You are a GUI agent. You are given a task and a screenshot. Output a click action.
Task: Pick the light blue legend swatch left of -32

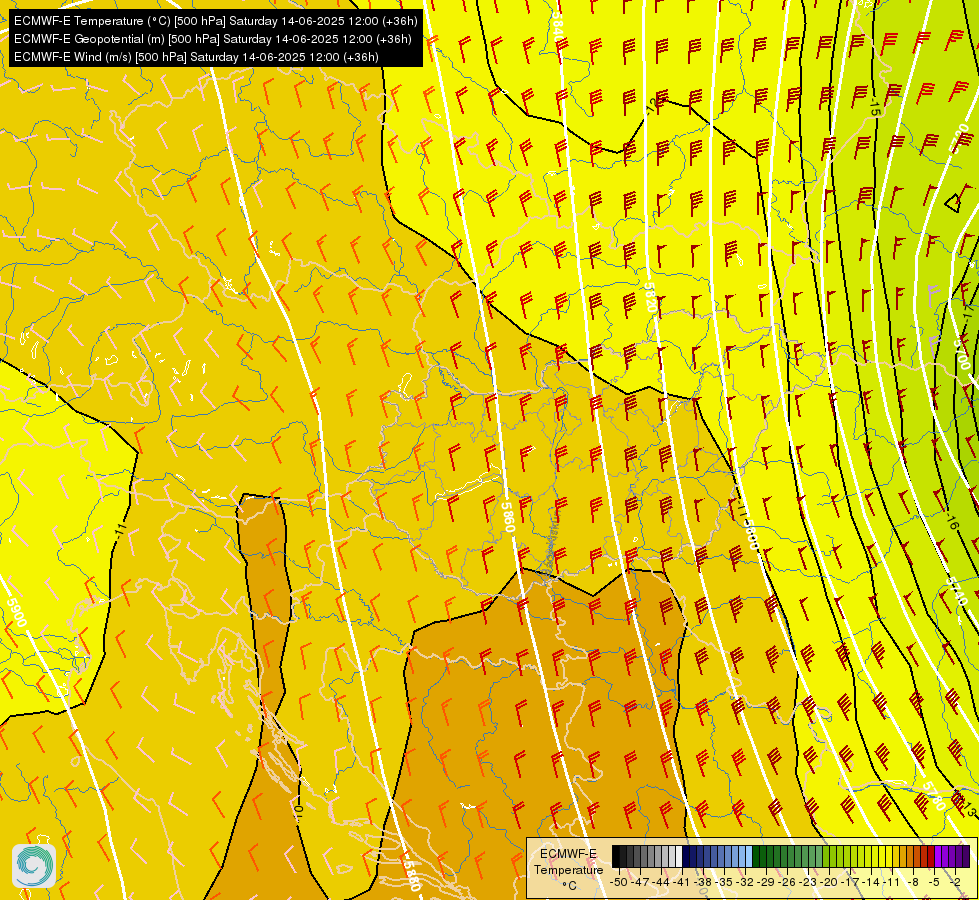pyautogui.click(x=749, y=856)
